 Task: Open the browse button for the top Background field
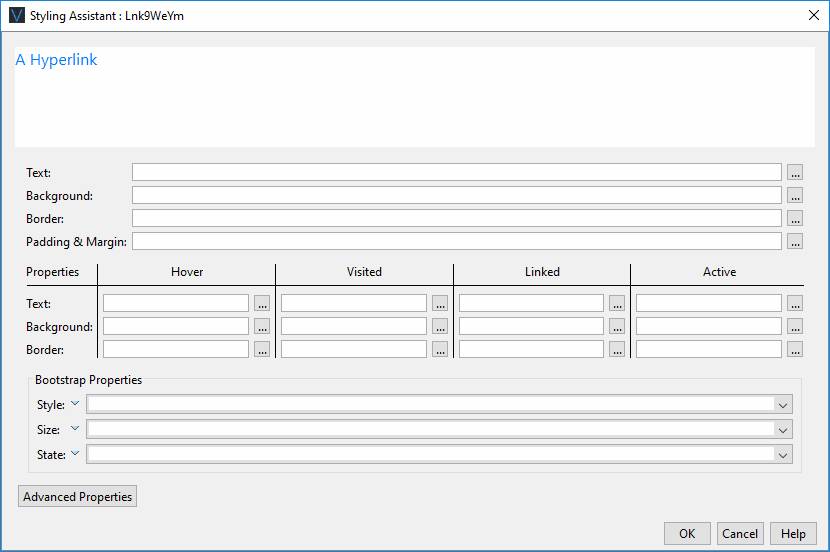pos(795,195)
